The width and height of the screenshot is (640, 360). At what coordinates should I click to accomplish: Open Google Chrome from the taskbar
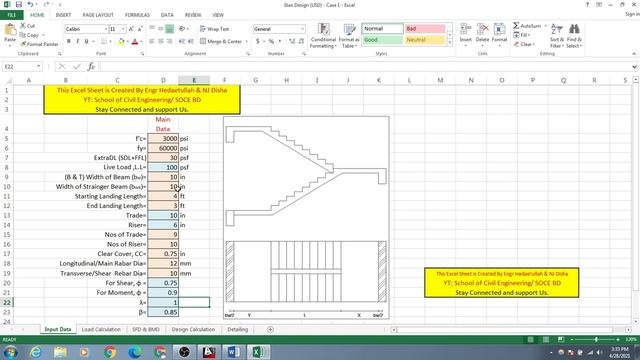click(x=110, y=352)
